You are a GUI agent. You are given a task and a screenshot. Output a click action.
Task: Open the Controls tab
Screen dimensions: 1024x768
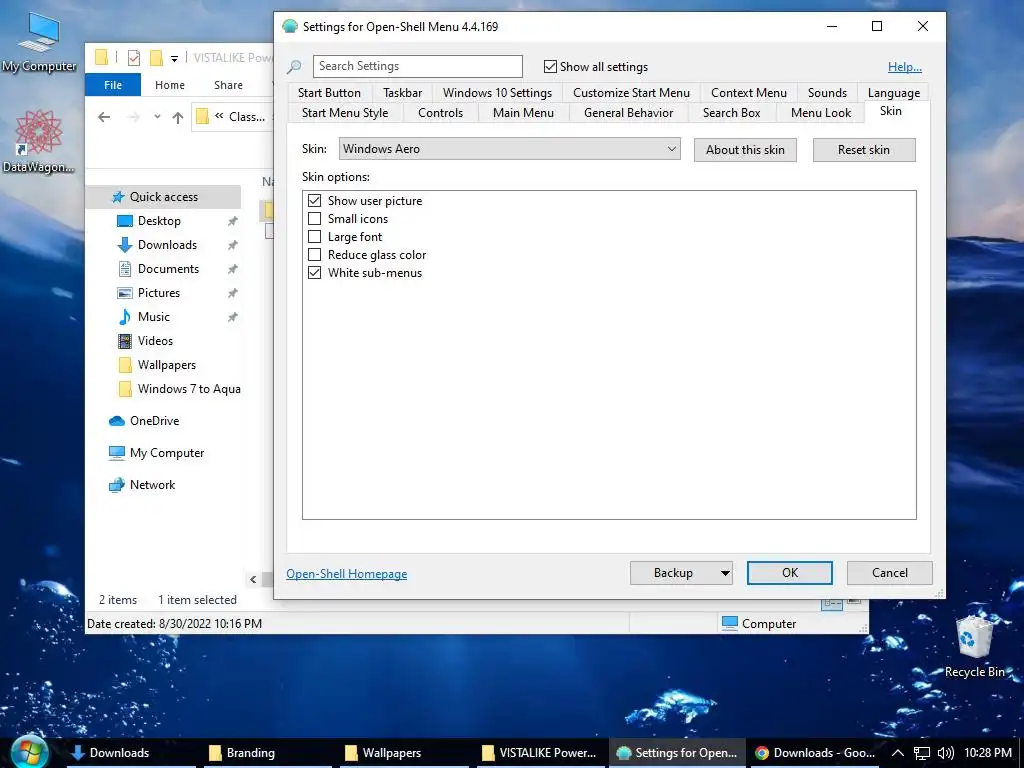[440, 113]
